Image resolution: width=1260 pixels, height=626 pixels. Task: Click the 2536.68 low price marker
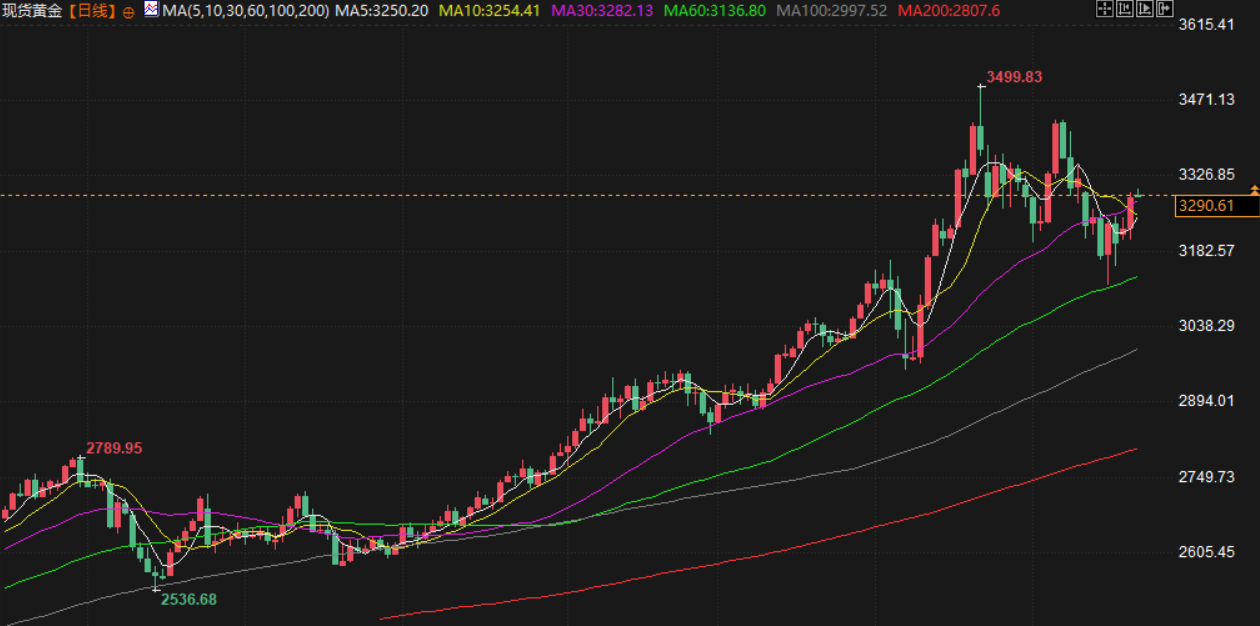pos(189,600)
